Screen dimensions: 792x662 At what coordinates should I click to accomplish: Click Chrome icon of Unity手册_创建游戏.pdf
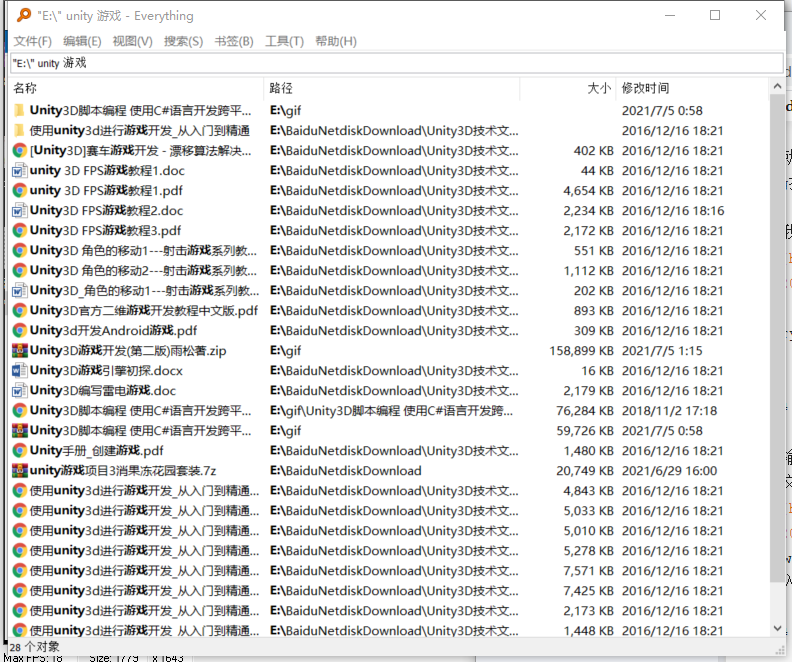tap(19, 450)
